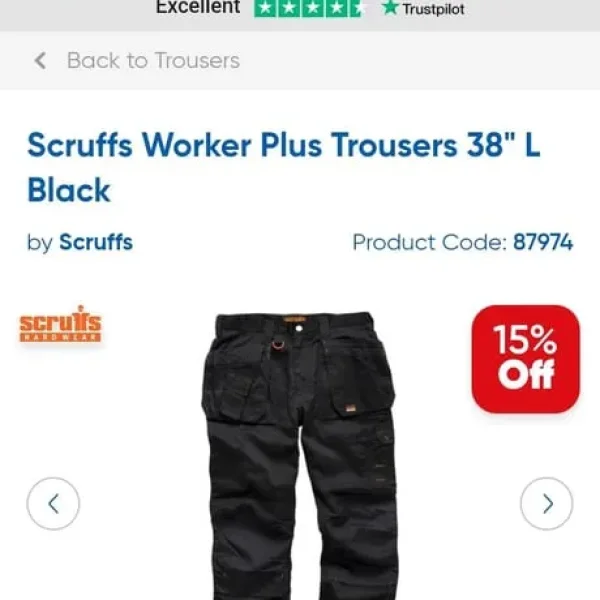Show previous product image with left arrow
600x600 pixels.
53,504
